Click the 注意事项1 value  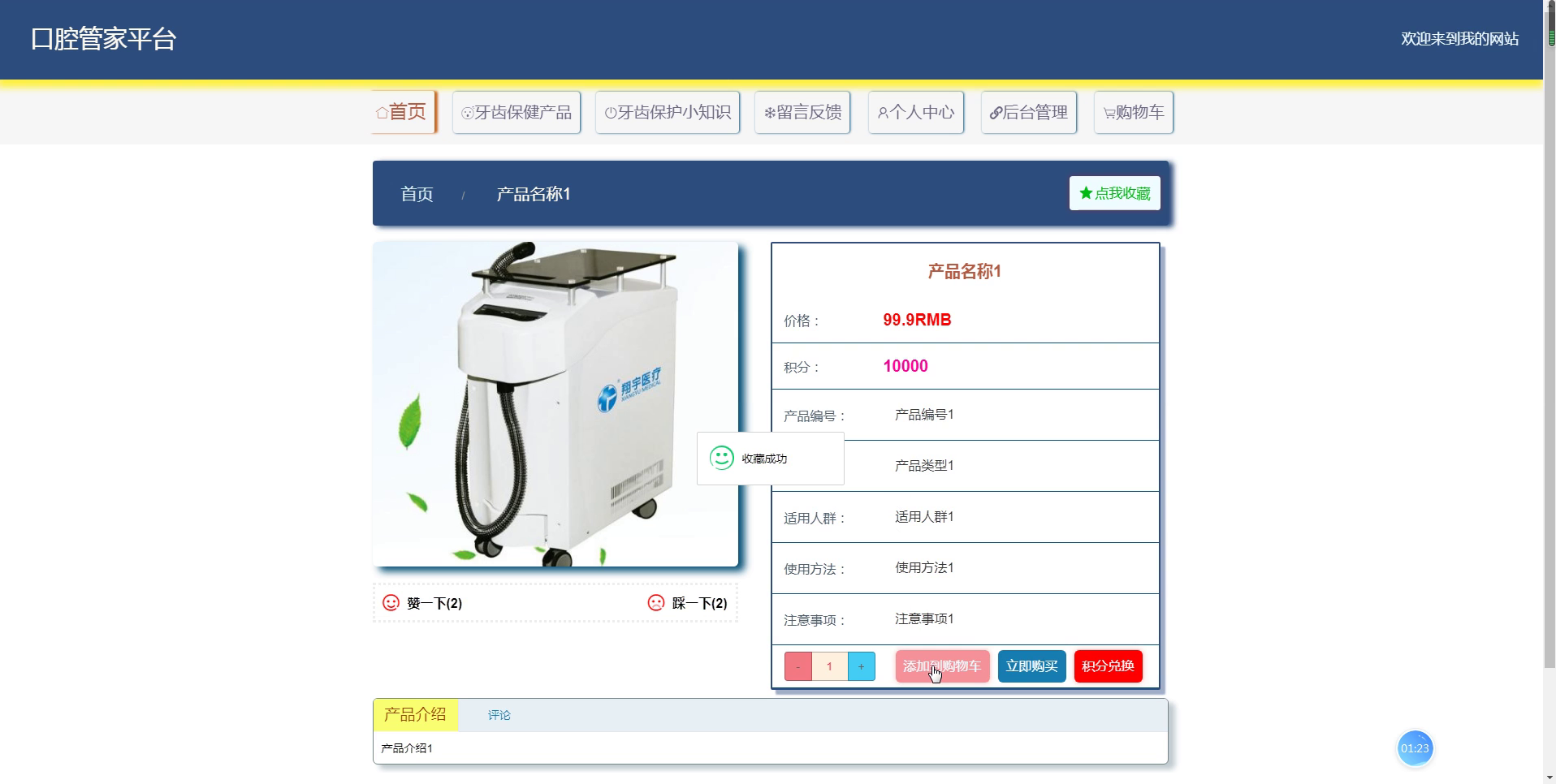click(x=924, y=619)
